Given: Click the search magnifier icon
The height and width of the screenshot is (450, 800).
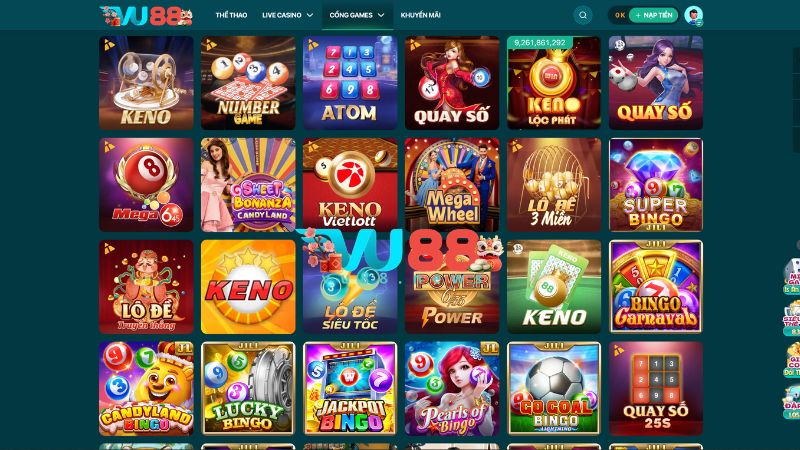Looking at the screenshot, I should point(583,15).
